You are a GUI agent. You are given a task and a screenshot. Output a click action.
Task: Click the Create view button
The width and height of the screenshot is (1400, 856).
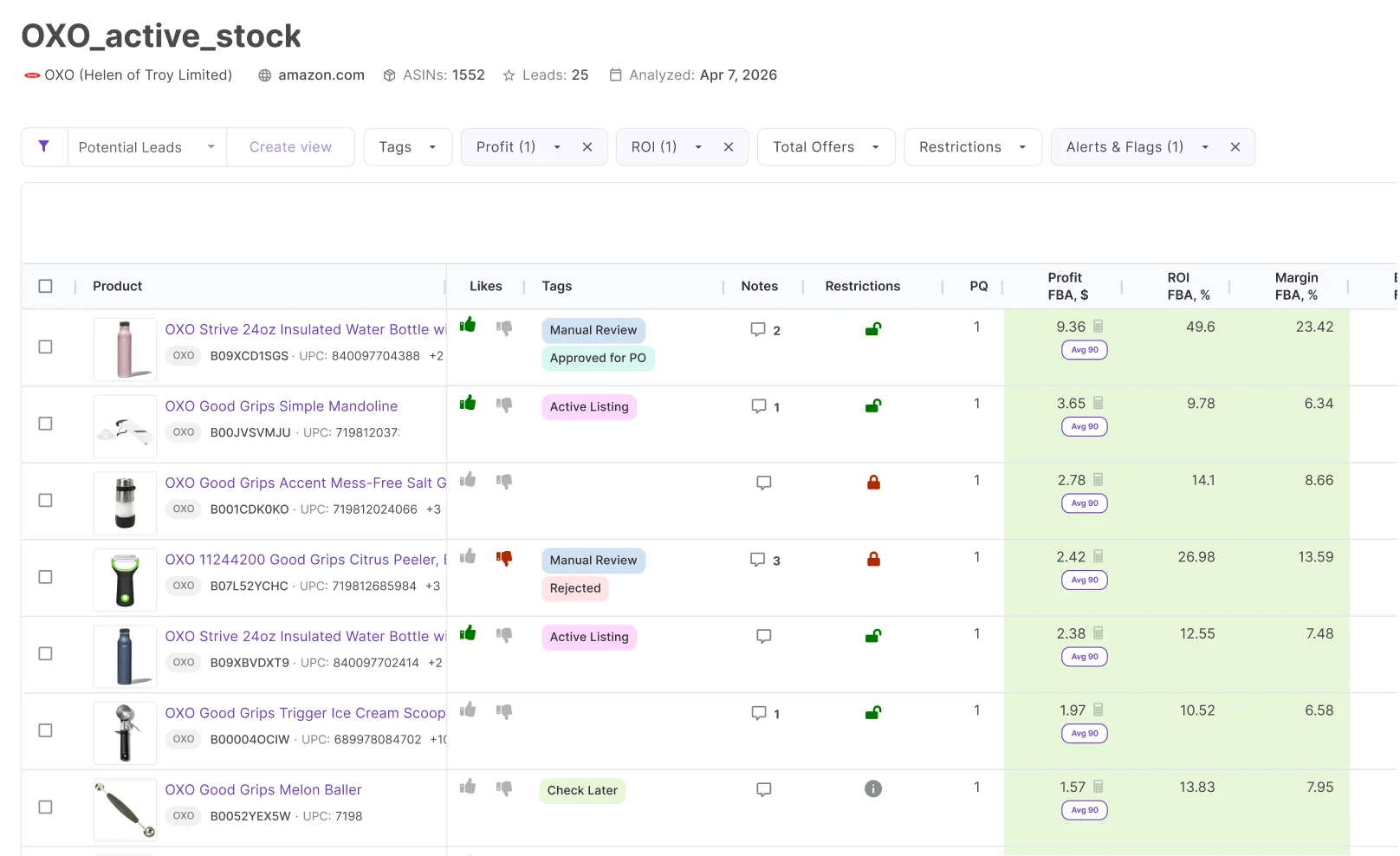290,147
